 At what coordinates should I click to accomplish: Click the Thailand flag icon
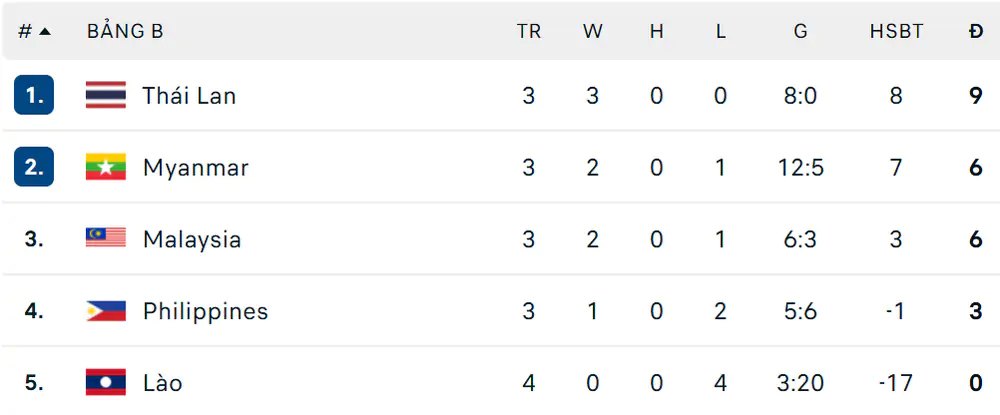[106, 96]
